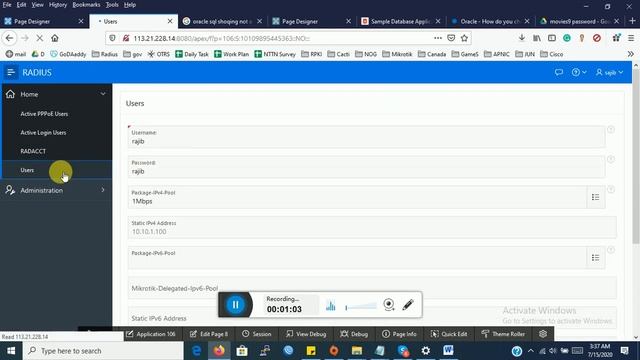The image size is (640, 360).
Task: Click the recorder audio level icon
Action: (x=331, y=305)
